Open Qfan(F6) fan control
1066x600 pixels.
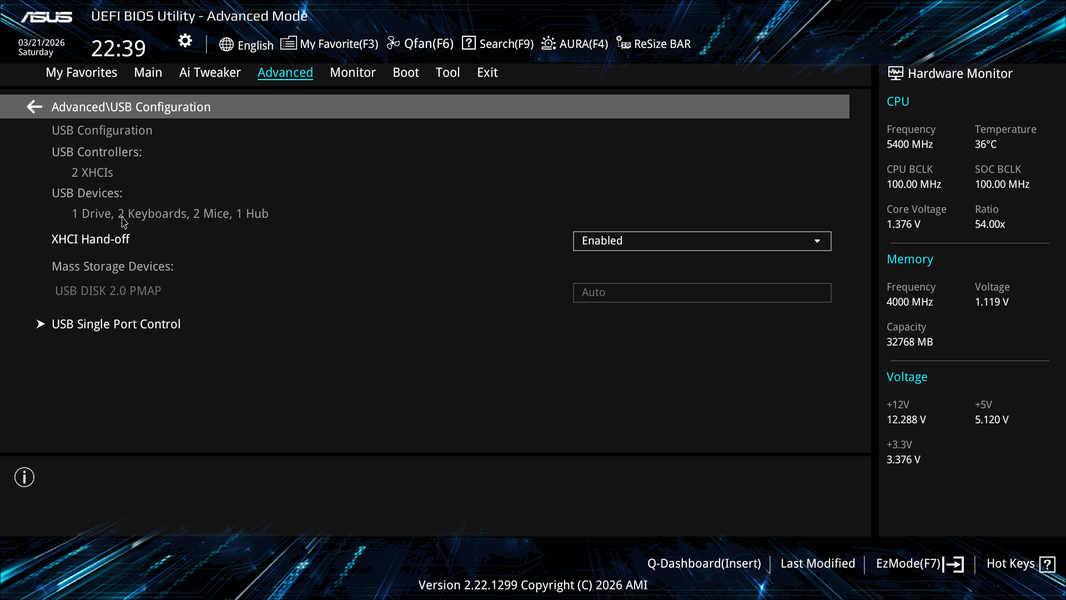pyautogui.click(x=420, y=43)
